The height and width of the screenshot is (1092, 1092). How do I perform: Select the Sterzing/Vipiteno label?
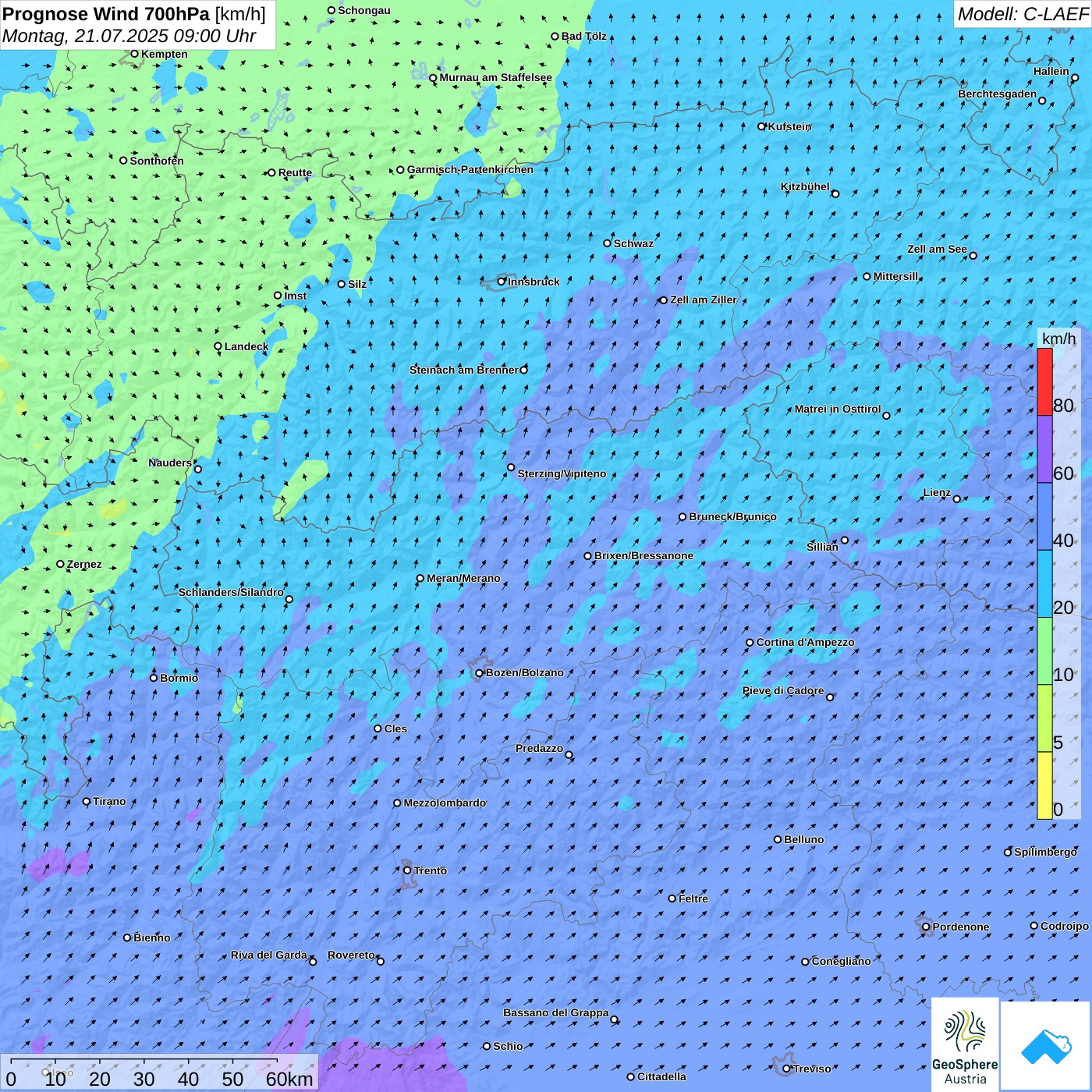[562, 473]
